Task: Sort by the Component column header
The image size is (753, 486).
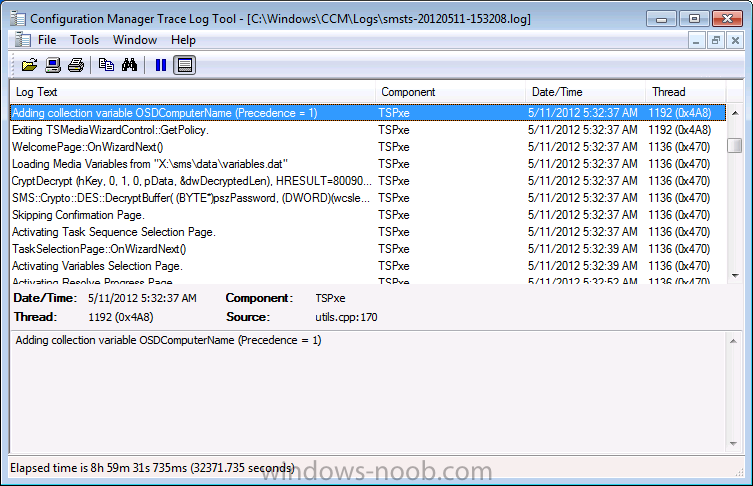Action: click(x=450, y=92)
